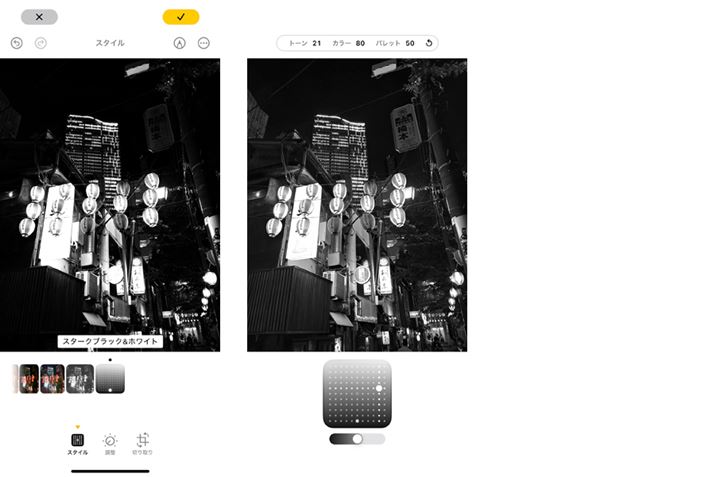715x477 pixels.
Task: Choose the grayscale photo style thumbnail
Action: click(x=80, y=378)
